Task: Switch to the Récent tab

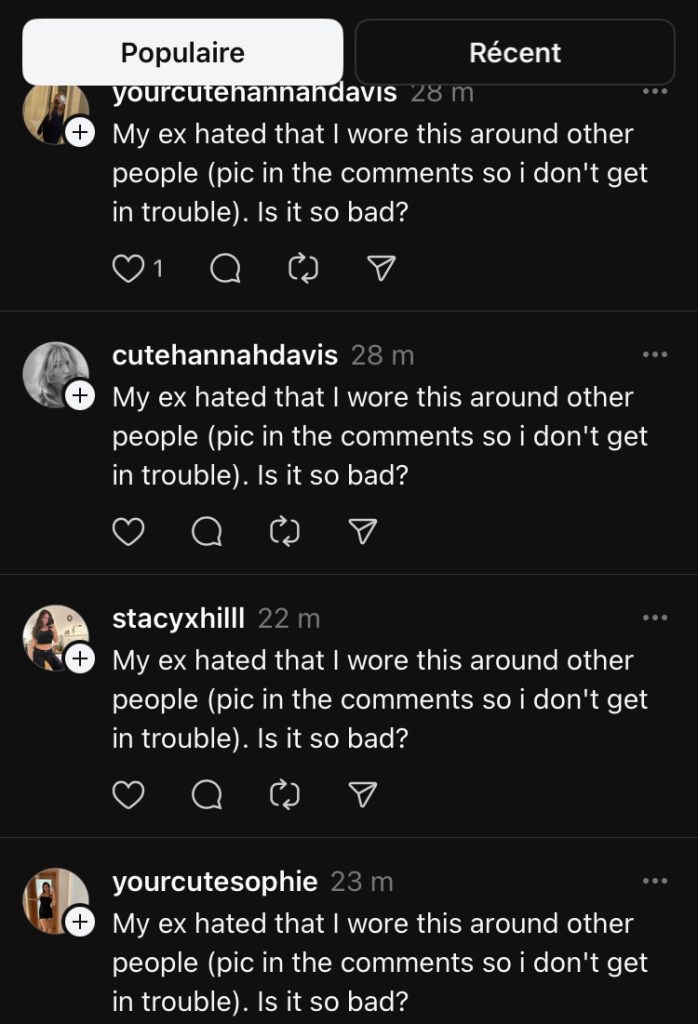Action: (x=515, y=52)
